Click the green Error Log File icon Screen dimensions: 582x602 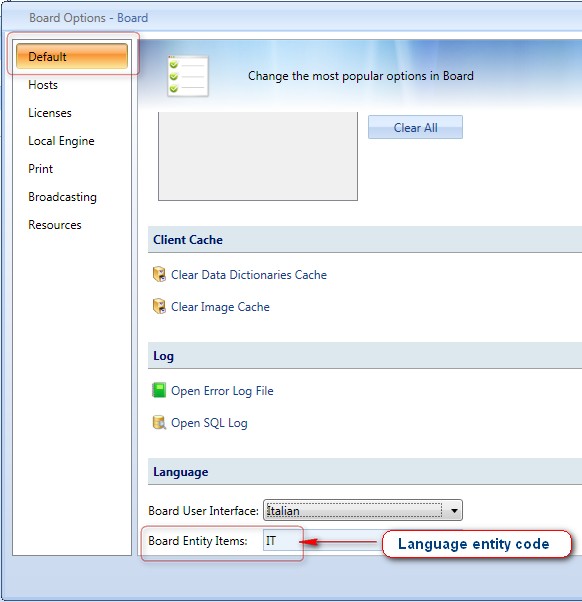pos(159,390)
